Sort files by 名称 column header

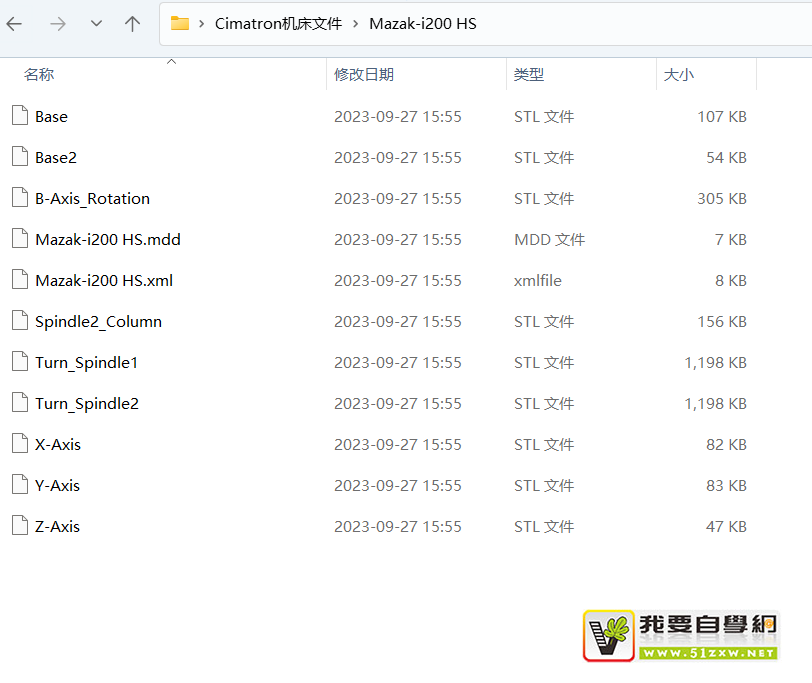[40, 75]
